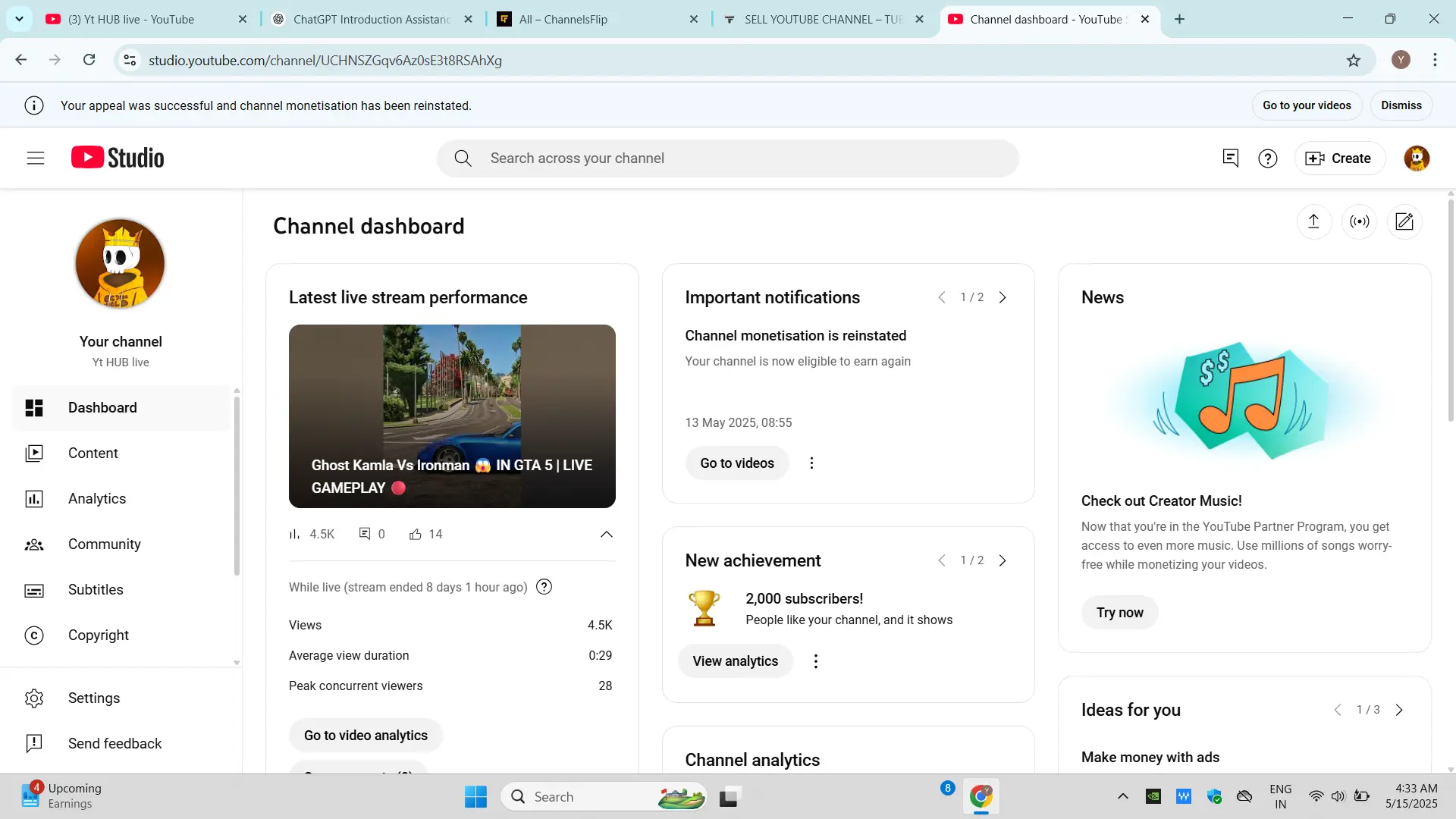Open the Upcoming Earnings taskbar widget
This screenshot has height=819, width=1456.
click(61, 796)
